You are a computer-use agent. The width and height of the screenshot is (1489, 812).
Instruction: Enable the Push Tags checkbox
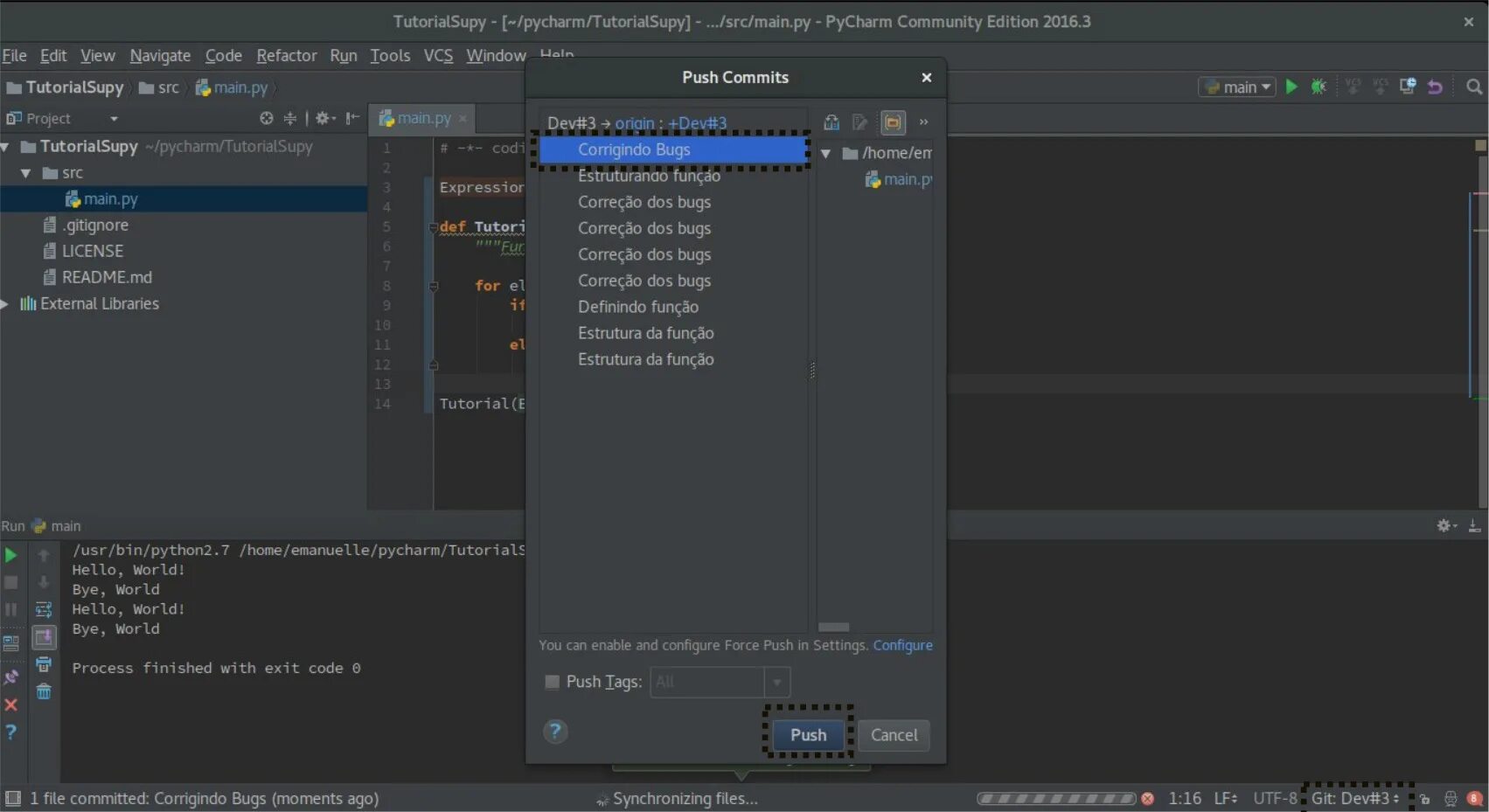click(x=552, y=682)
